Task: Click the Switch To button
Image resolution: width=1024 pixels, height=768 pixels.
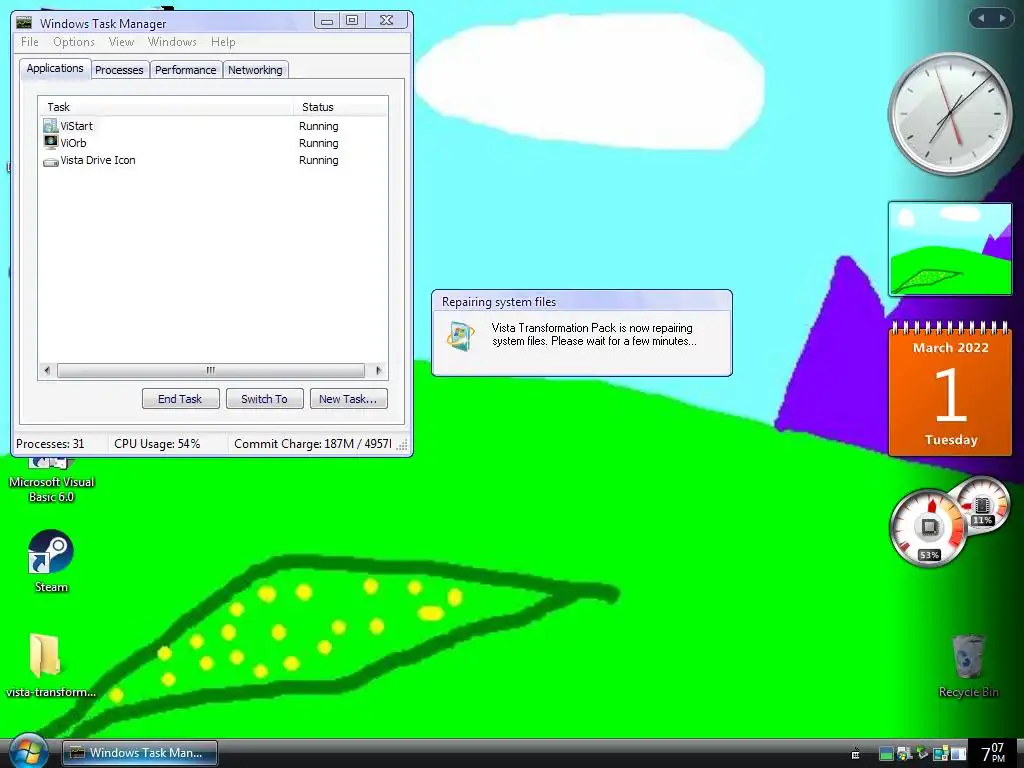Action: [264, 399]
